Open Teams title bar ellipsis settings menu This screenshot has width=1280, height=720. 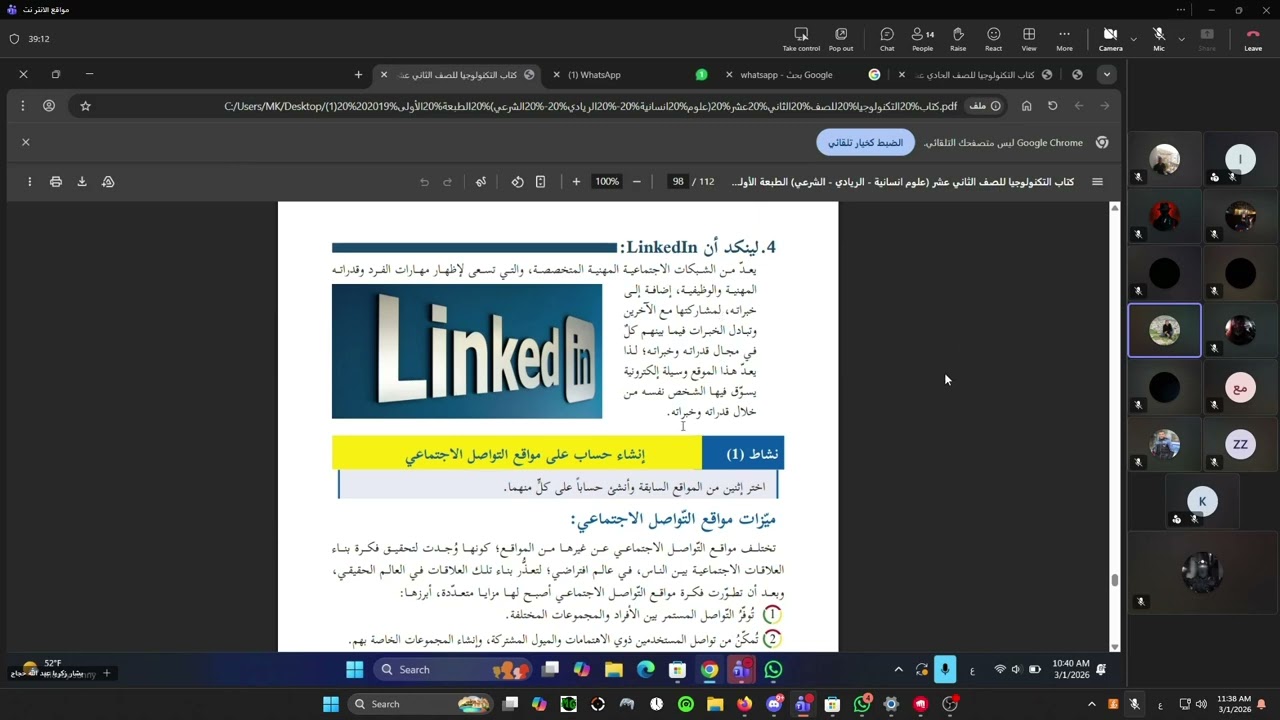click(x=1181, y=10)
